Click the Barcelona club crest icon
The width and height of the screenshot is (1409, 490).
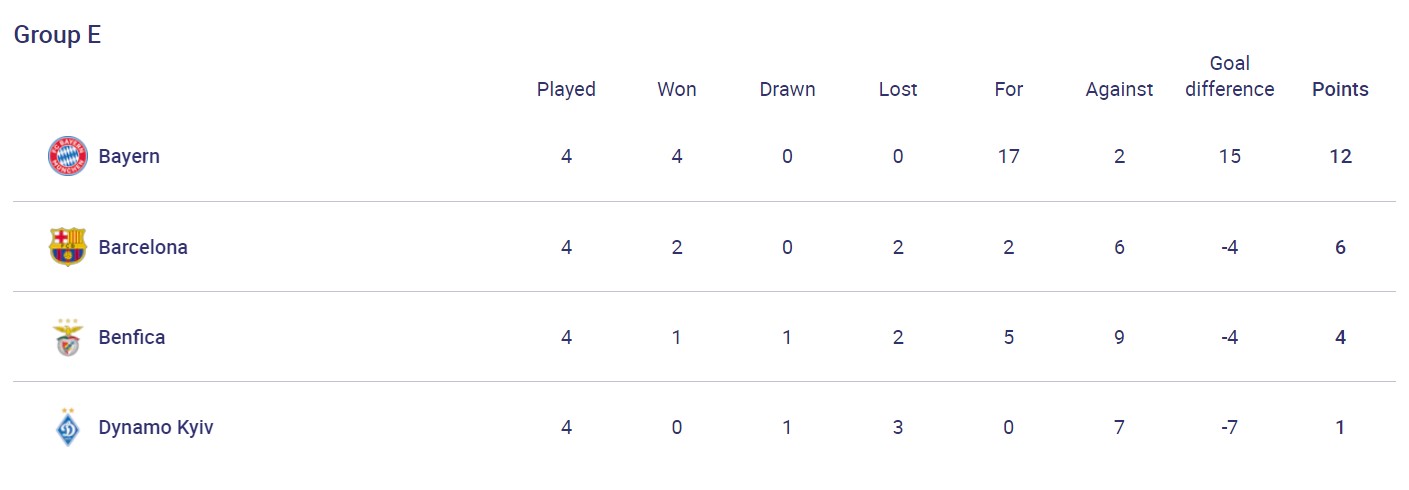click(x=68, y=247)
